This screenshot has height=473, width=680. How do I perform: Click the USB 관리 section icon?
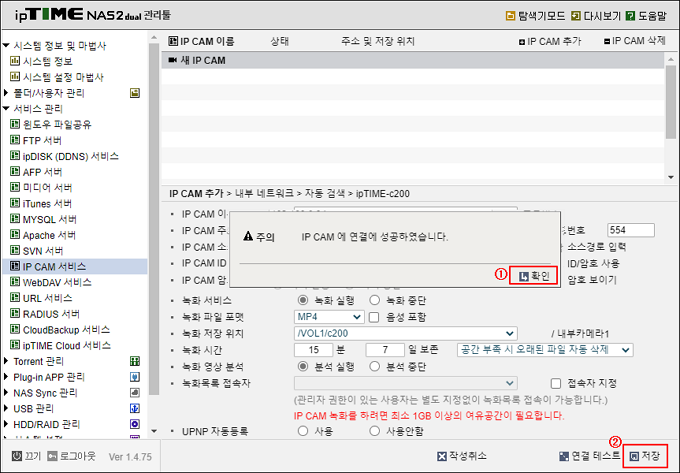(135, 408)
